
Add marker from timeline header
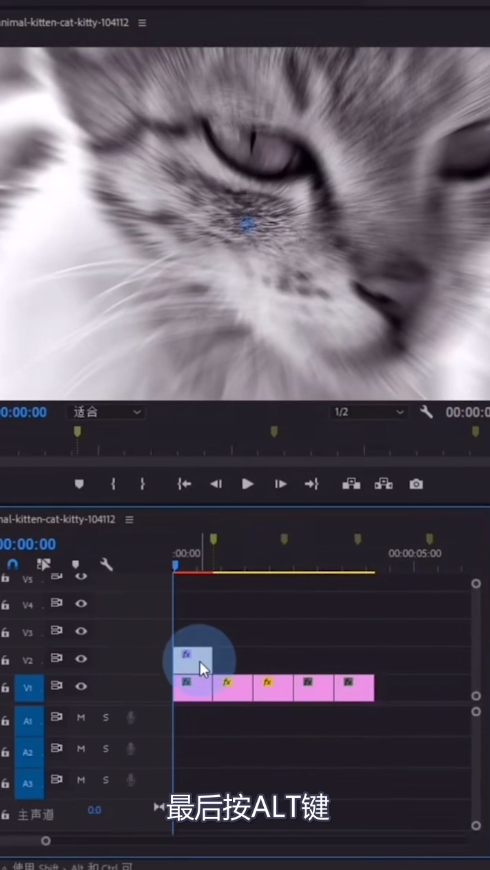pyautogui.click(x=75, y=565)
